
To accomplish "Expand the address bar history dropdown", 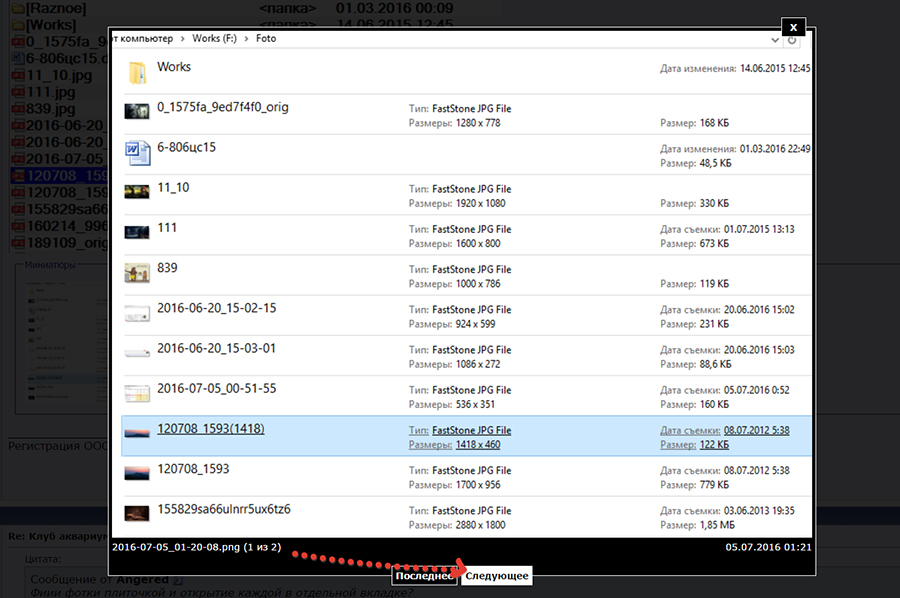I will pyautogui.click(x=776, y=39).
